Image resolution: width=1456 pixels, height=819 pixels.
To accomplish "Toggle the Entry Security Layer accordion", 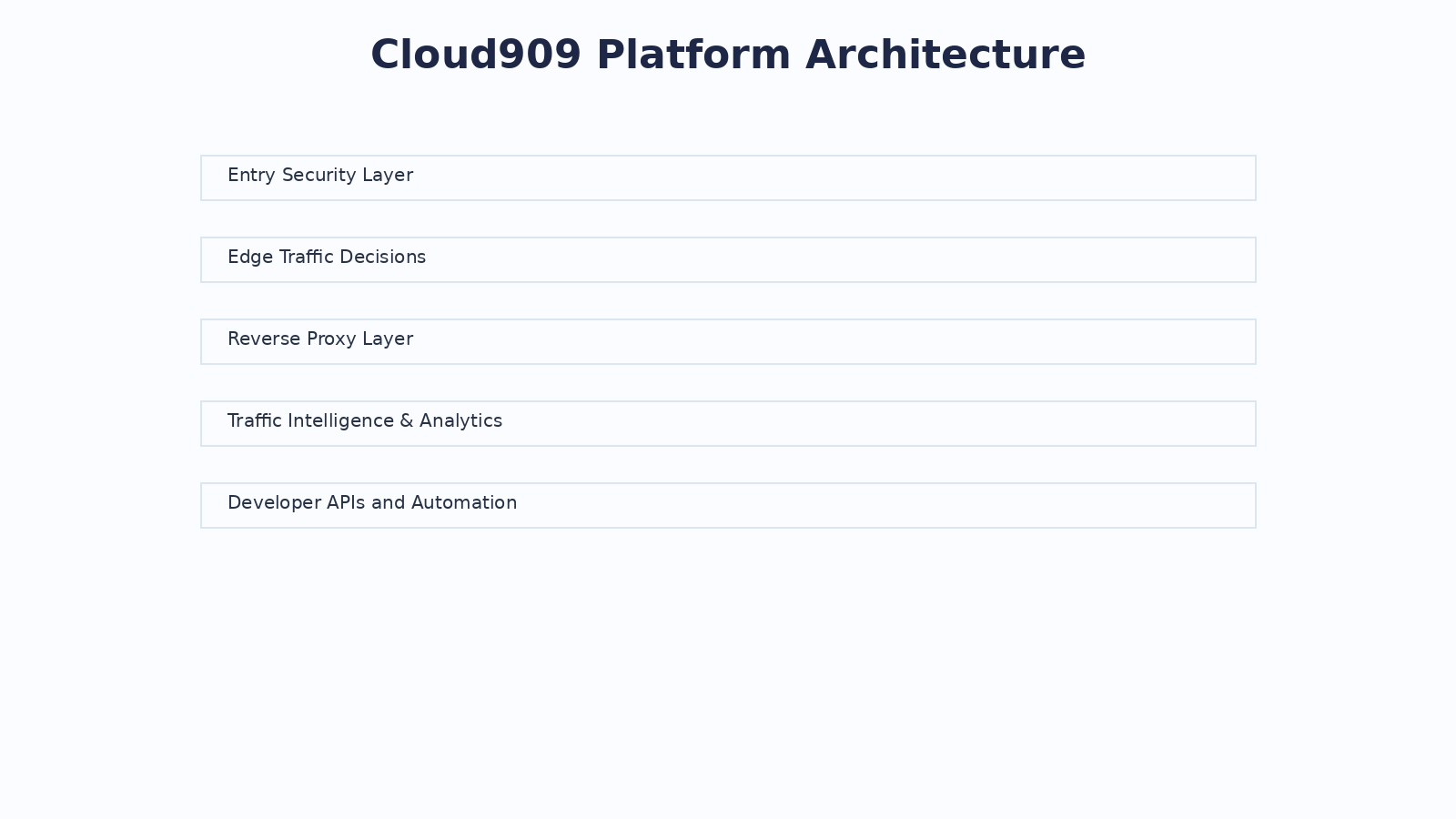I will [728, 177].
